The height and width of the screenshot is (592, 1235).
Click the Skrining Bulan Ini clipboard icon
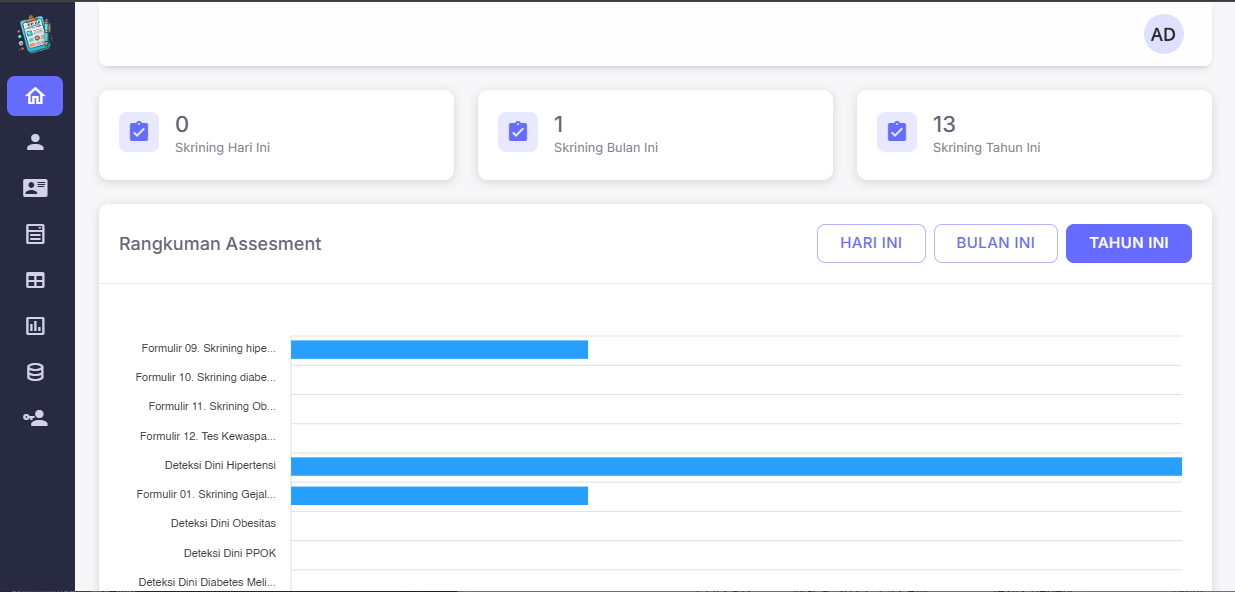pos(518,132)
